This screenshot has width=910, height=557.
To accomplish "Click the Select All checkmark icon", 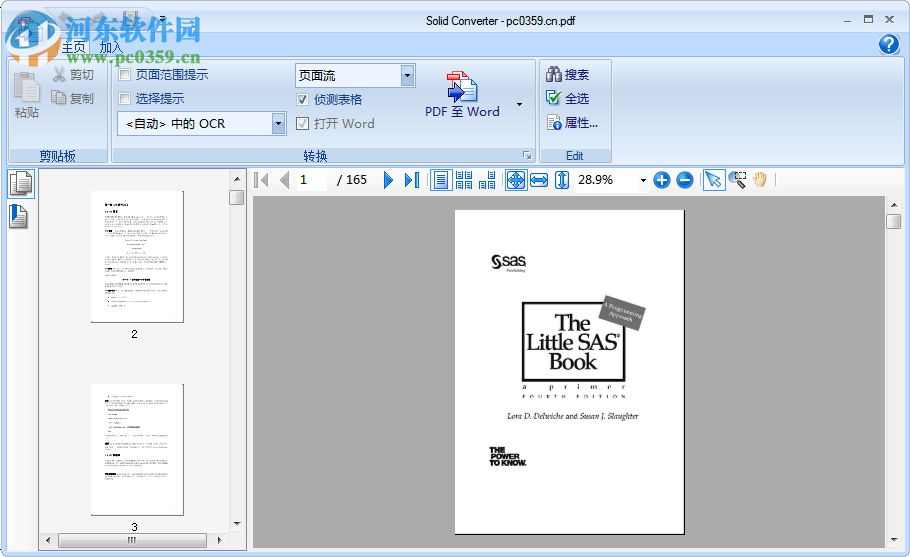I will (554, 97).
